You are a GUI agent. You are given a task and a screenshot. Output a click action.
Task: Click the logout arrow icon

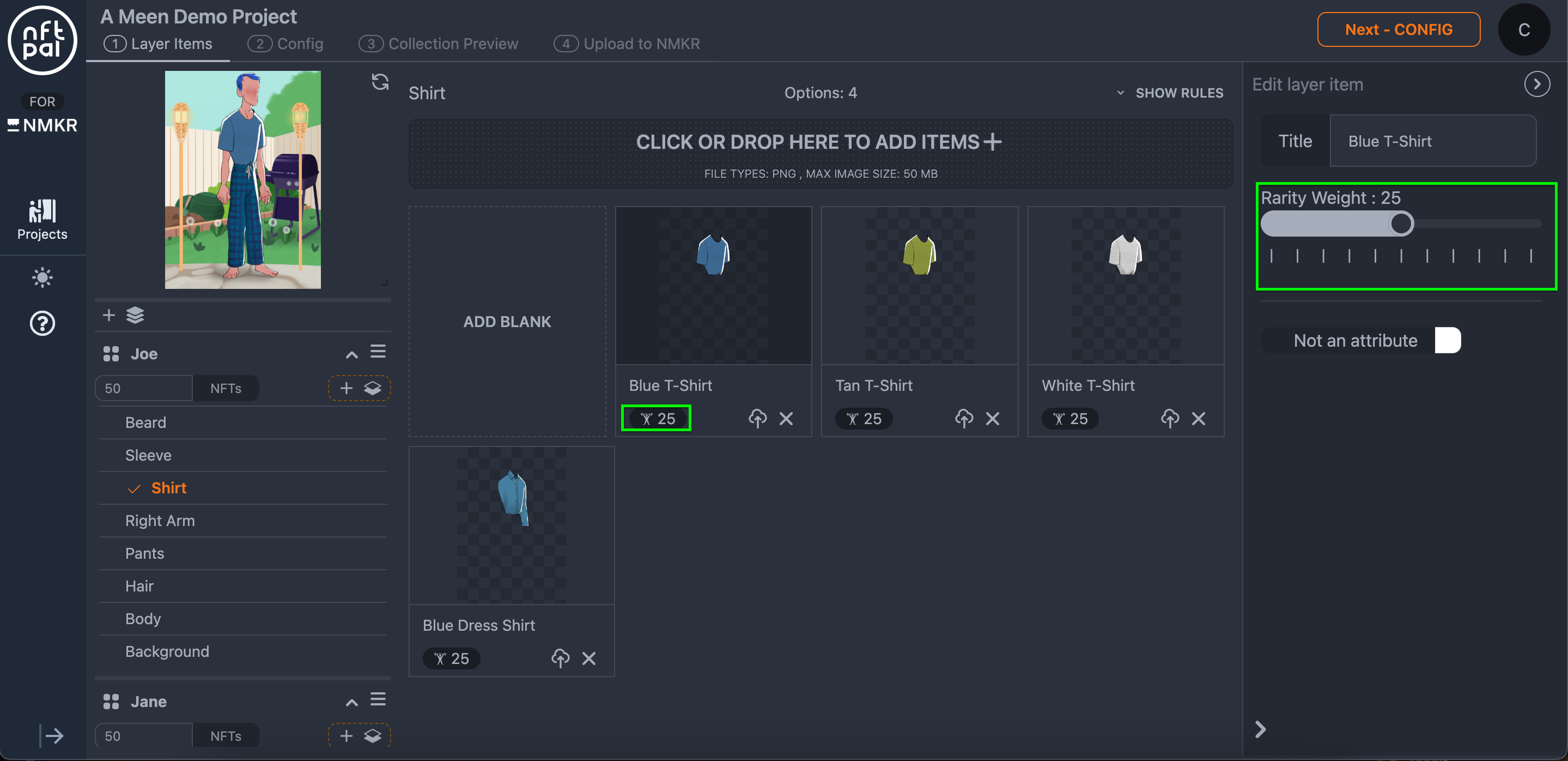(52, 735)
